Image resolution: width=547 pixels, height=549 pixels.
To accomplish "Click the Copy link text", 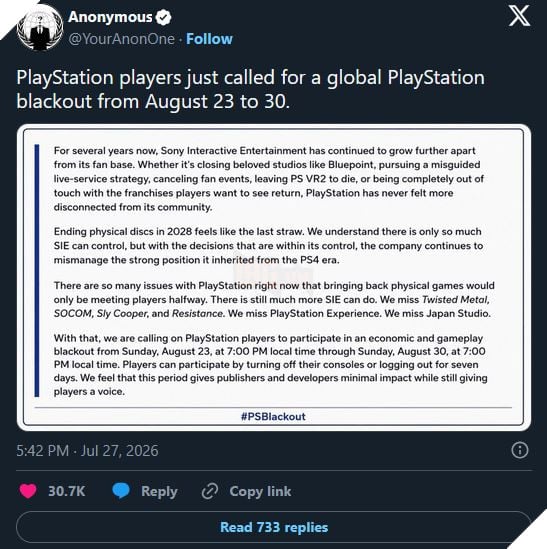I will tap(260, 491).
